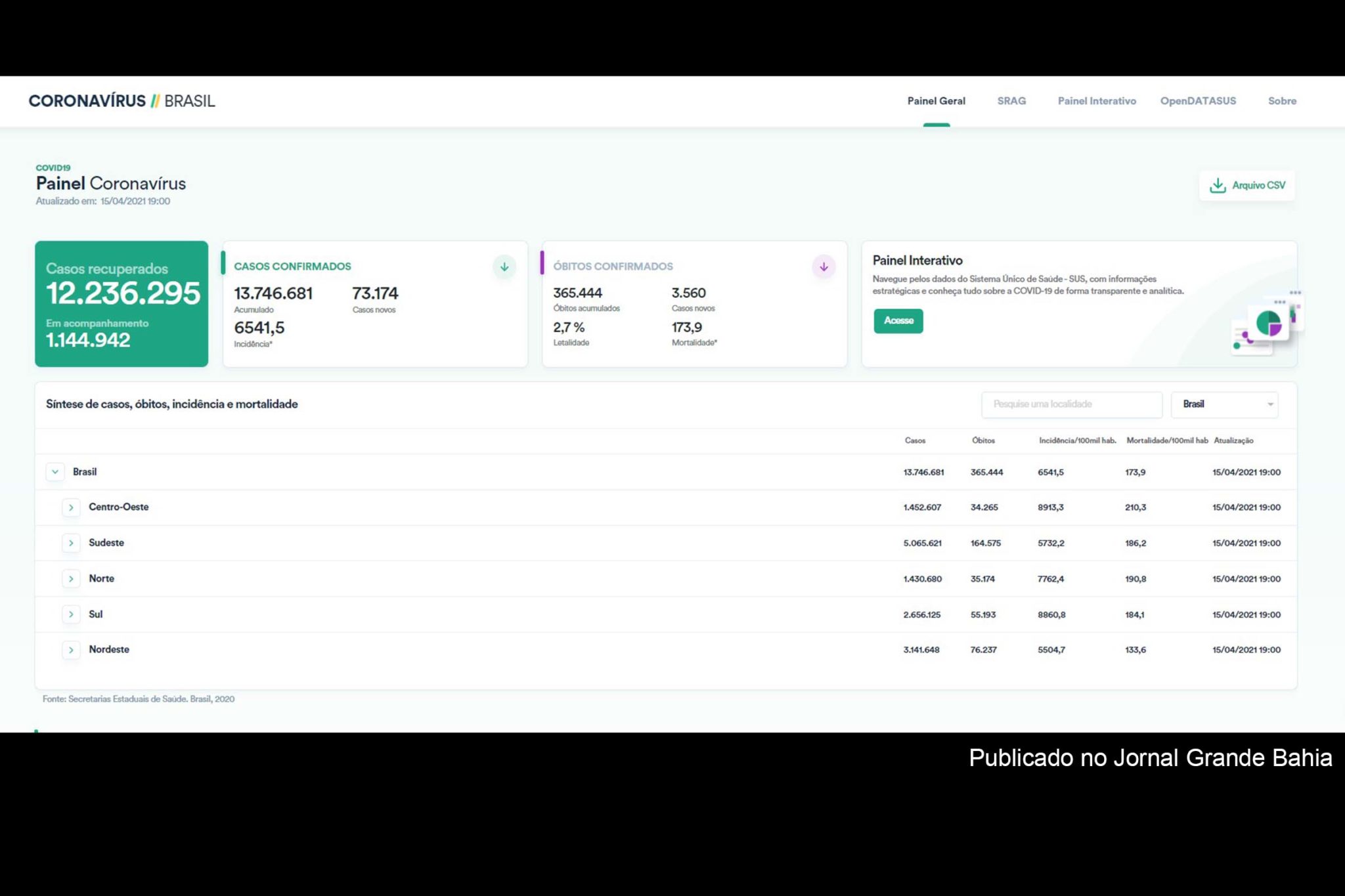Click the Pesquise uma localidade search field
The height and width of the screenshot is (896, 1345).
(1072, 404)
